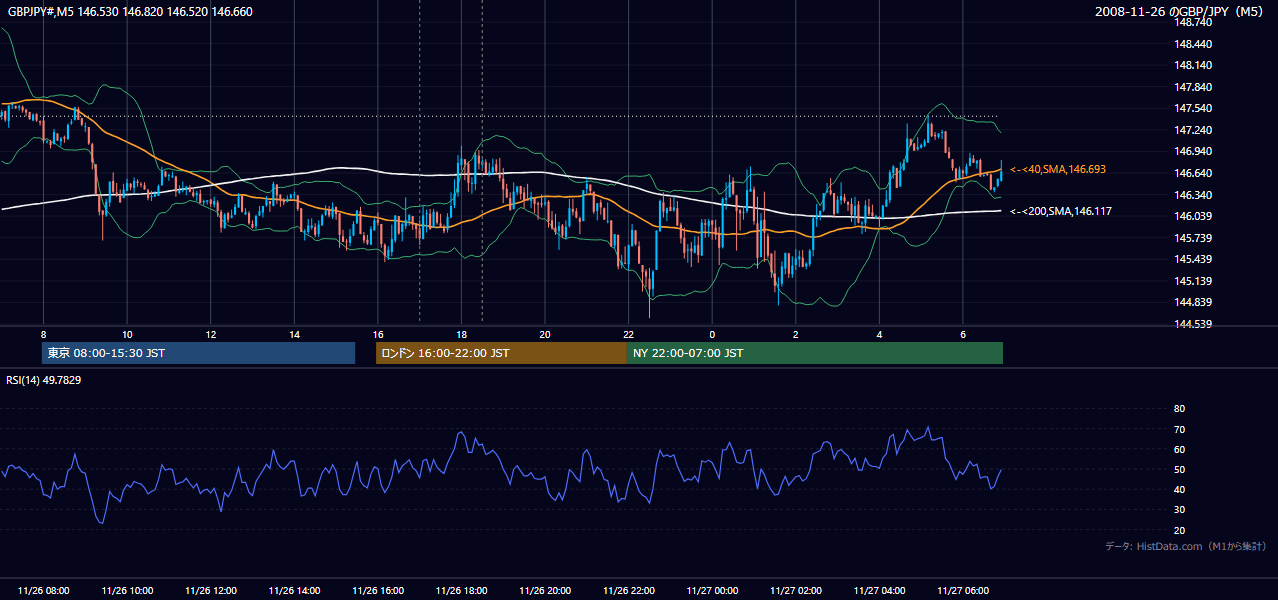Click the RSI 40 level label
Viewport: 1278px width, 600px height.
click(x=1179, y=489)
